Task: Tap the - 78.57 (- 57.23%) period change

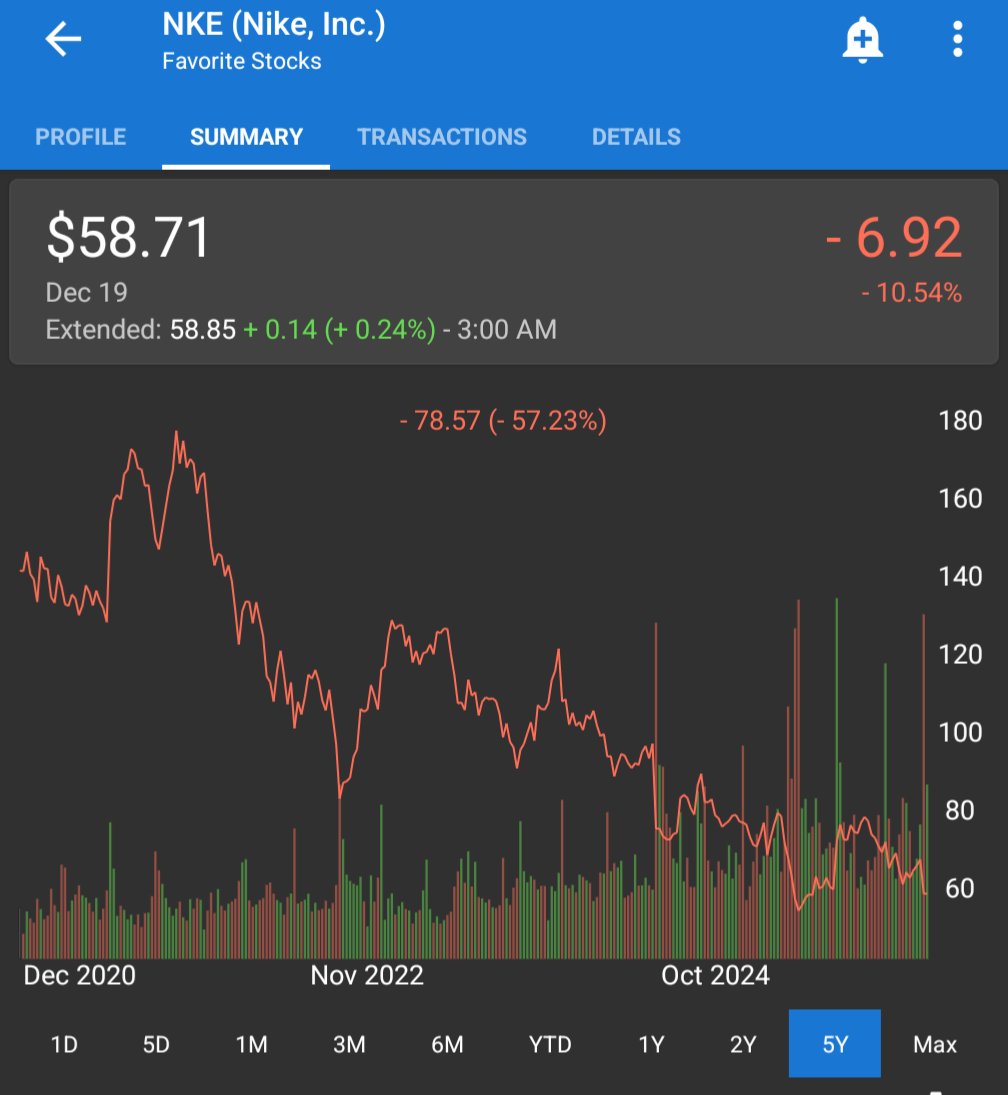Action: click(x=503, y=421)
